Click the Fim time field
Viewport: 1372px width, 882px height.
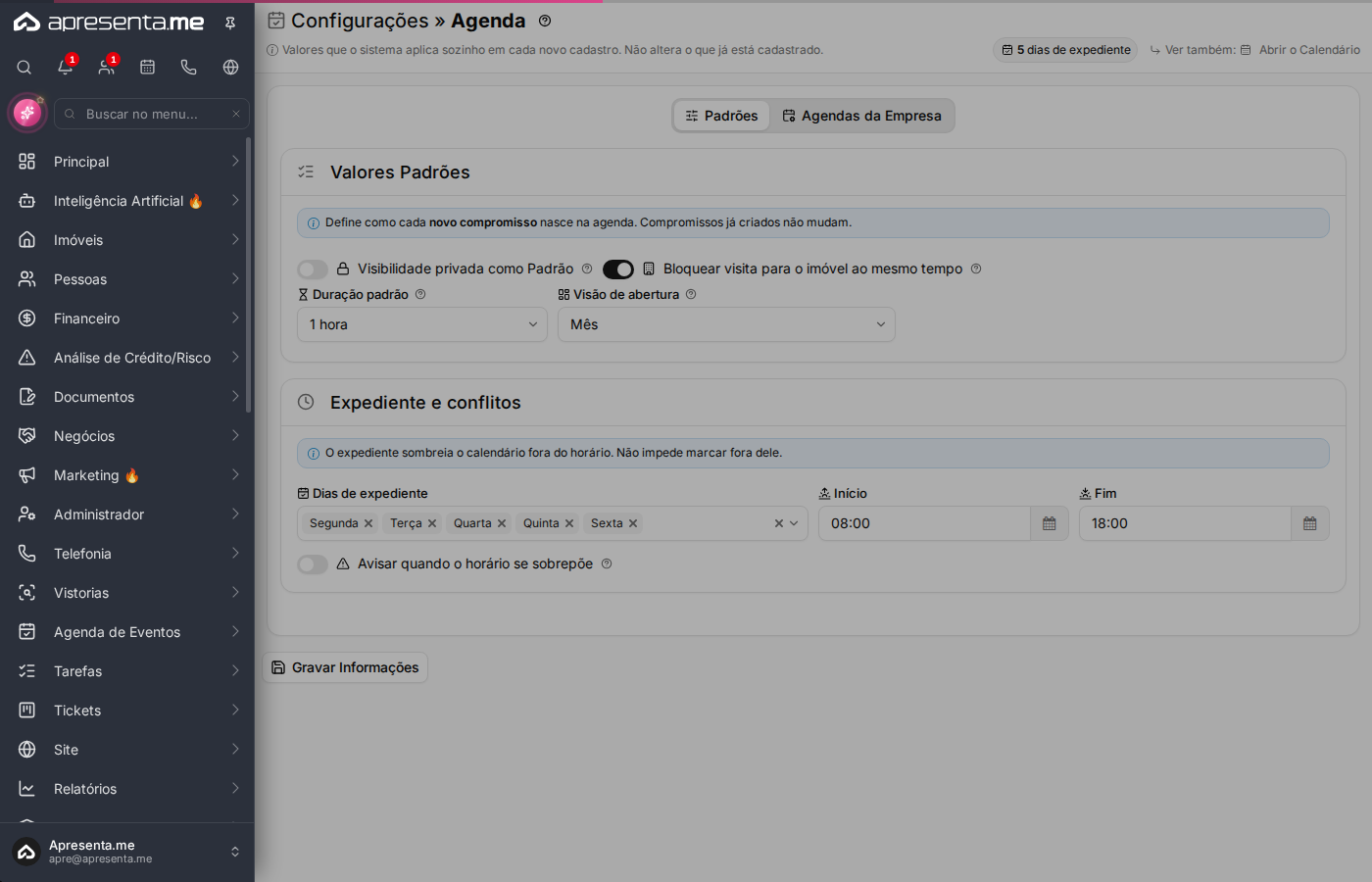coord(1185,523)
